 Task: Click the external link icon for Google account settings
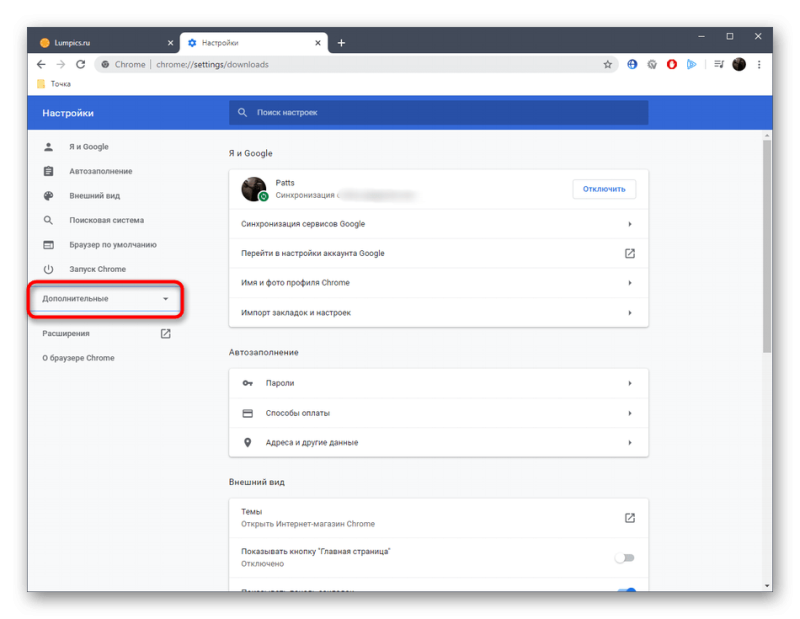point(630,254)
